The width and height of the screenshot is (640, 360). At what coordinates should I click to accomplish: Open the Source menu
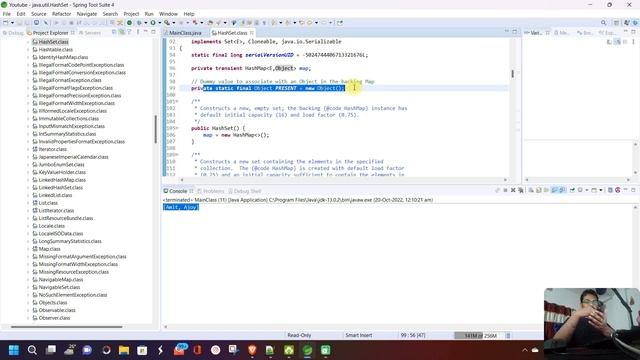38,14
